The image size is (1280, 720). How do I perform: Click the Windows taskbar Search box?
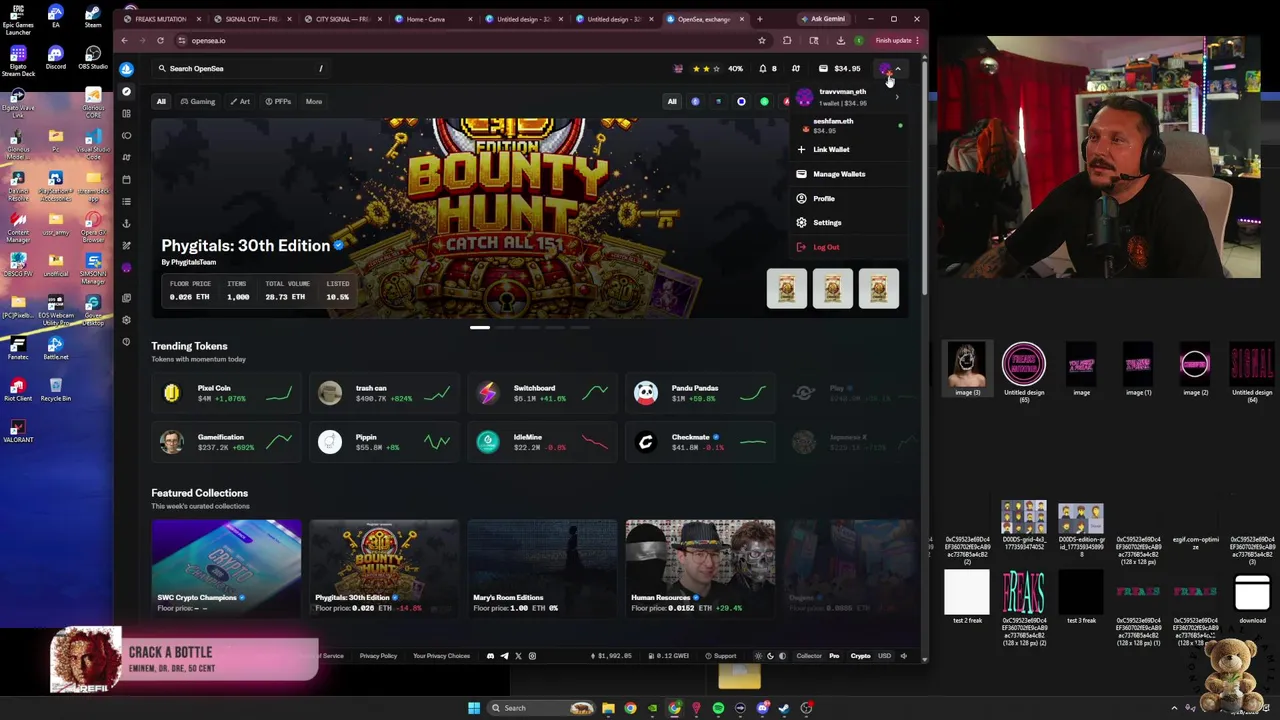[x=540, y=708]
